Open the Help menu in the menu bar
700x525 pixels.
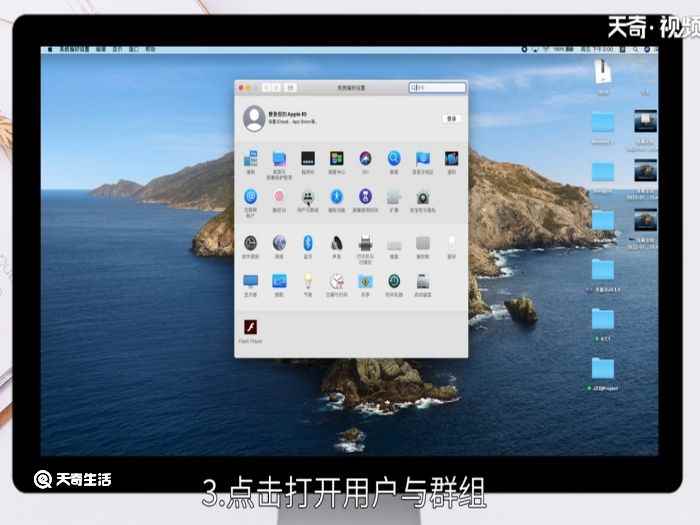(x=150, y=50)
